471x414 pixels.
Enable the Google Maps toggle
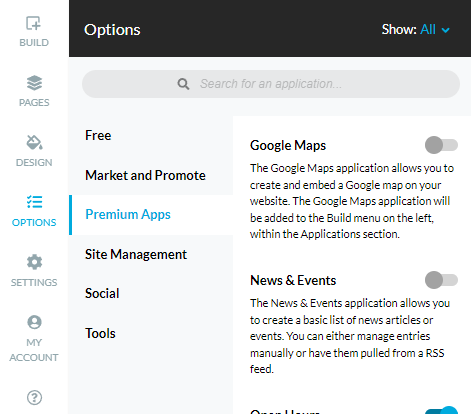coord(441,145)
